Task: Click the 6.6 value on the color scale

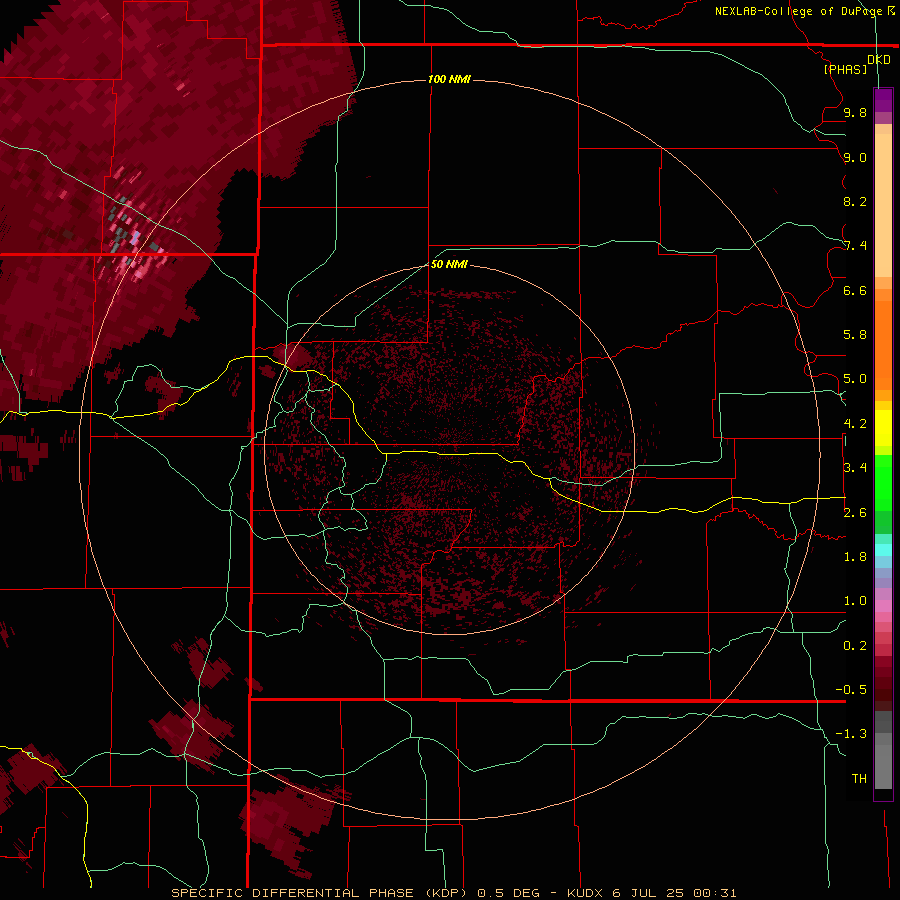Action: (855, 290)
